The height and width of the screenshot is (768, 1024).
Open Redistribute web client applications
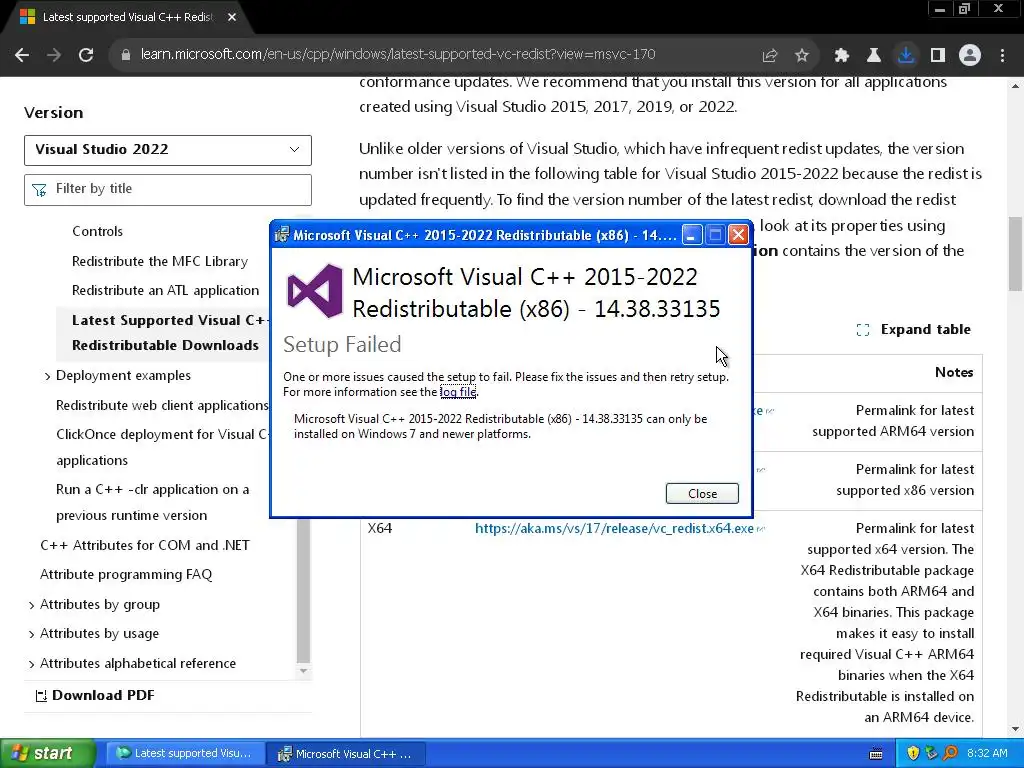coord(162,406)
